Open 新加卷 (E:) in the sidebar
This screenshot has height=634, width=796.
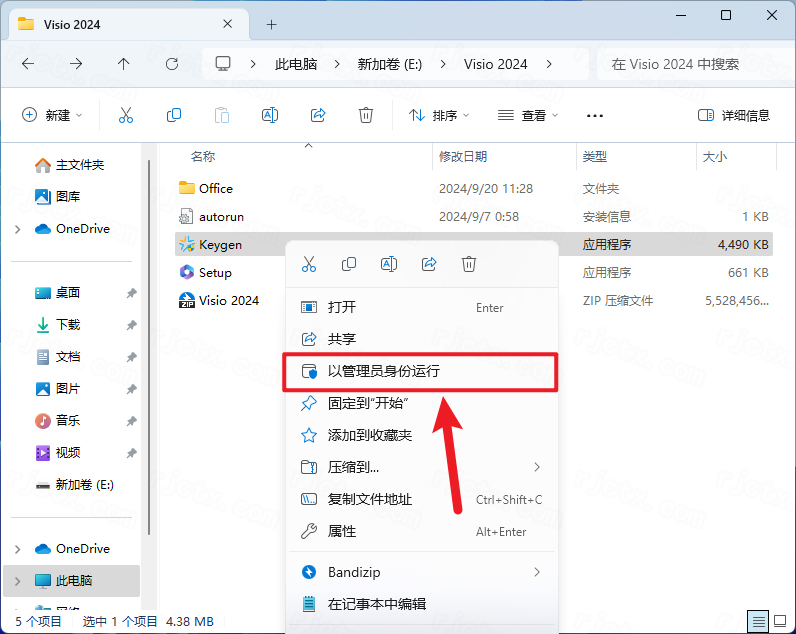pos(73,485)
